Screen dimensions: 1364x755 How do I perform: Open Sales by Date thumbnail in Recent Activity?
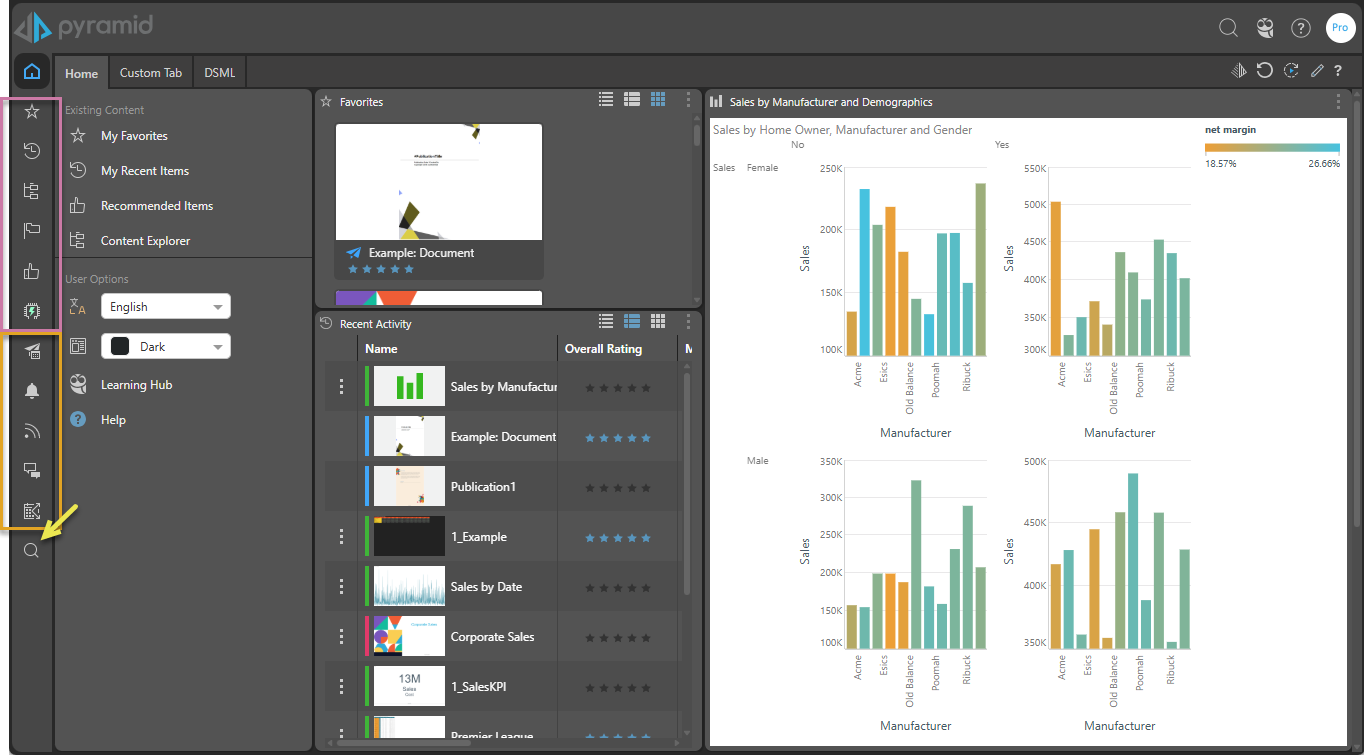[x=409, y=587]
